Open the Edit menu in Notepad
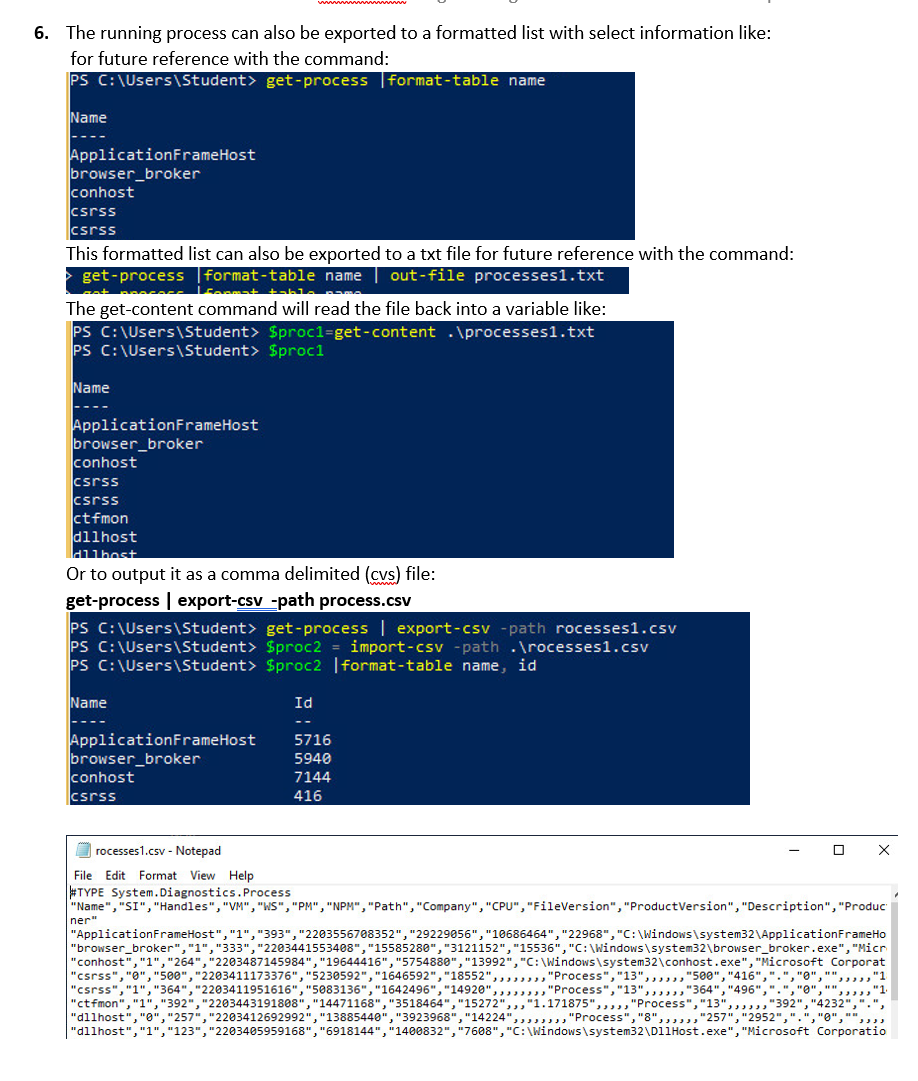 click(115, 875)
